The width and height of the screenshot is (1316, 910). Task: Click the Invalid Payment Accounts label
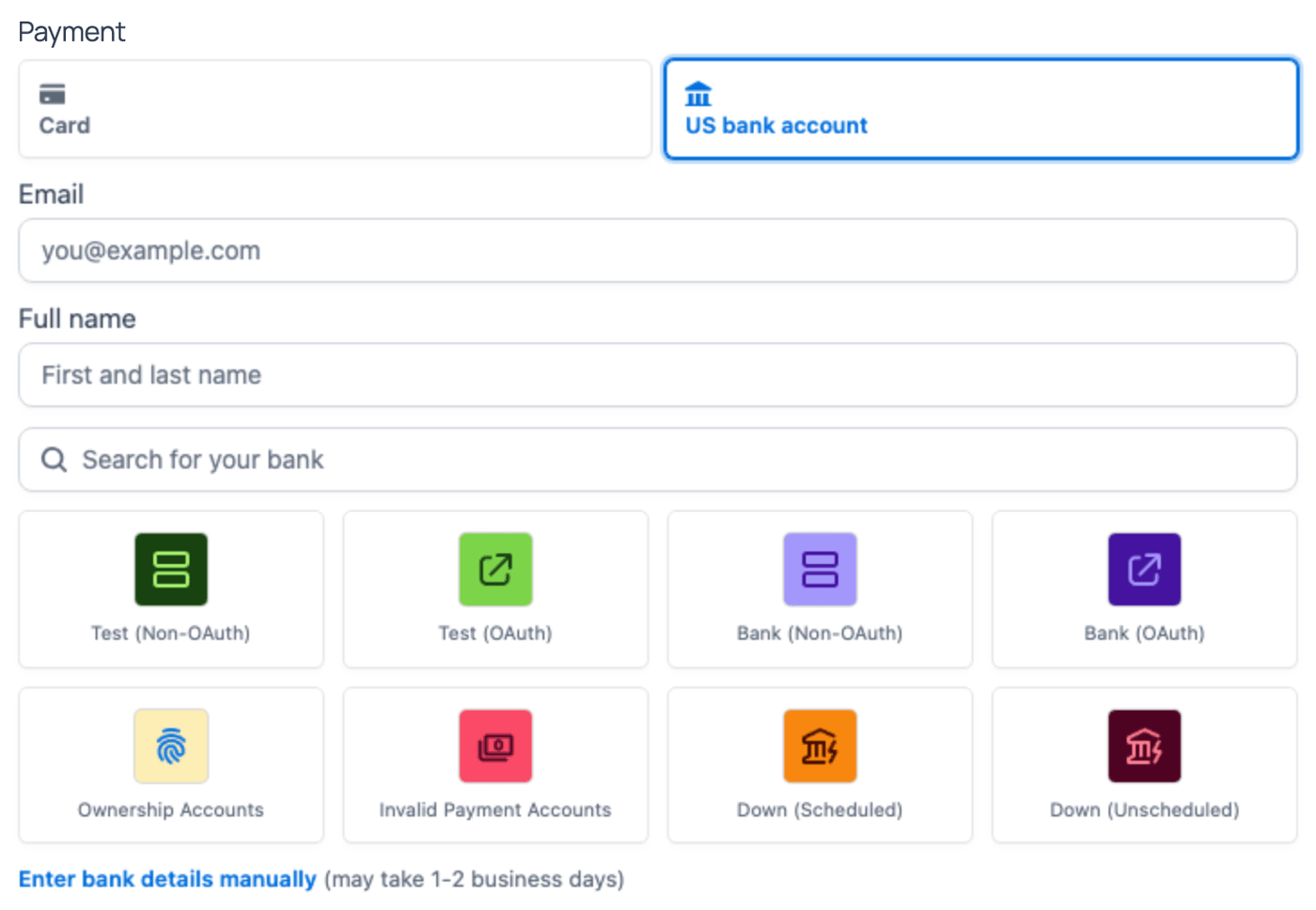click(495, 810)
